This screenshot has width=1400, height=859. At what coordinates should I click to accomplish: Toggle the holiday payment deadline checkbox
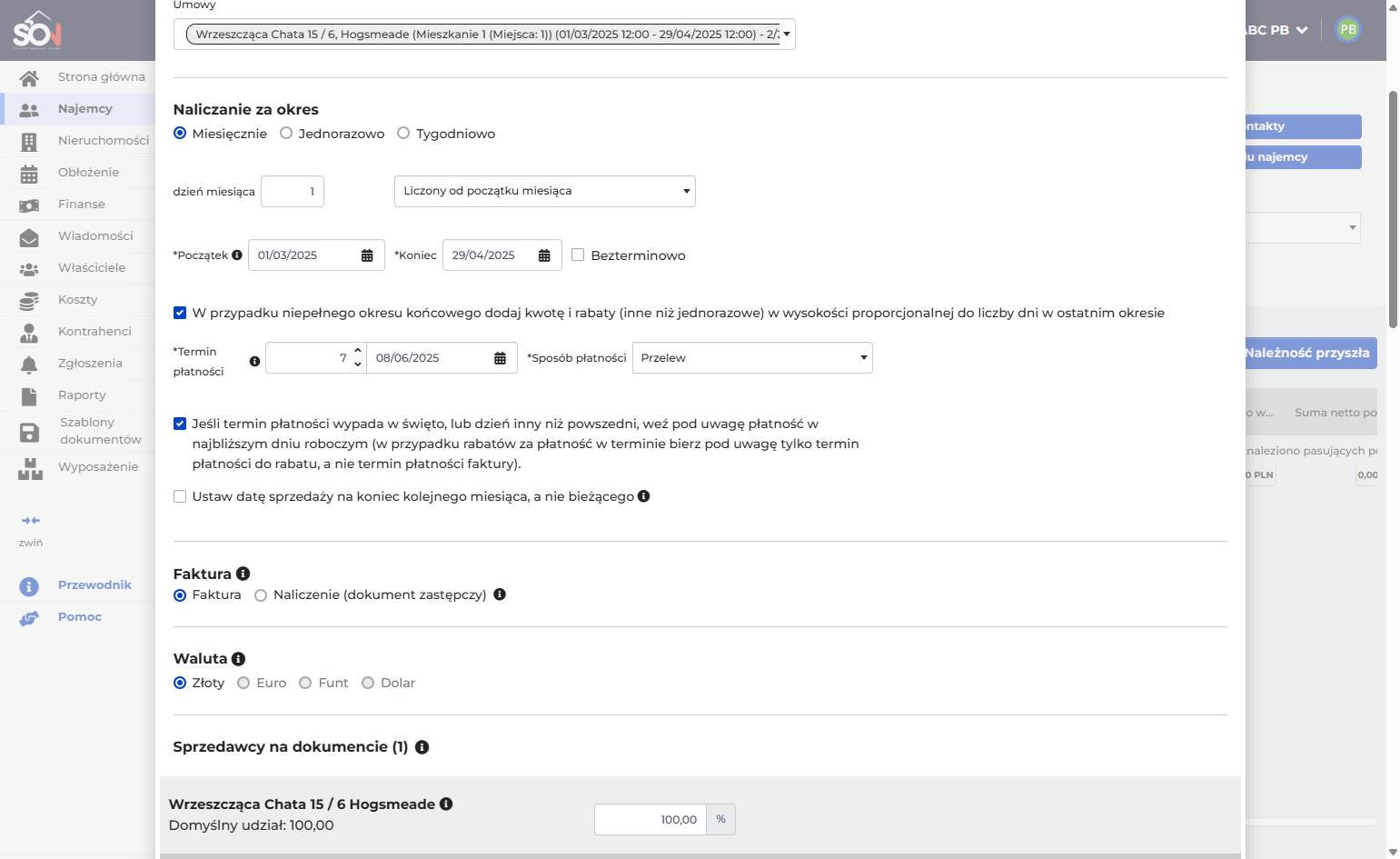click(x=180, y=424)
